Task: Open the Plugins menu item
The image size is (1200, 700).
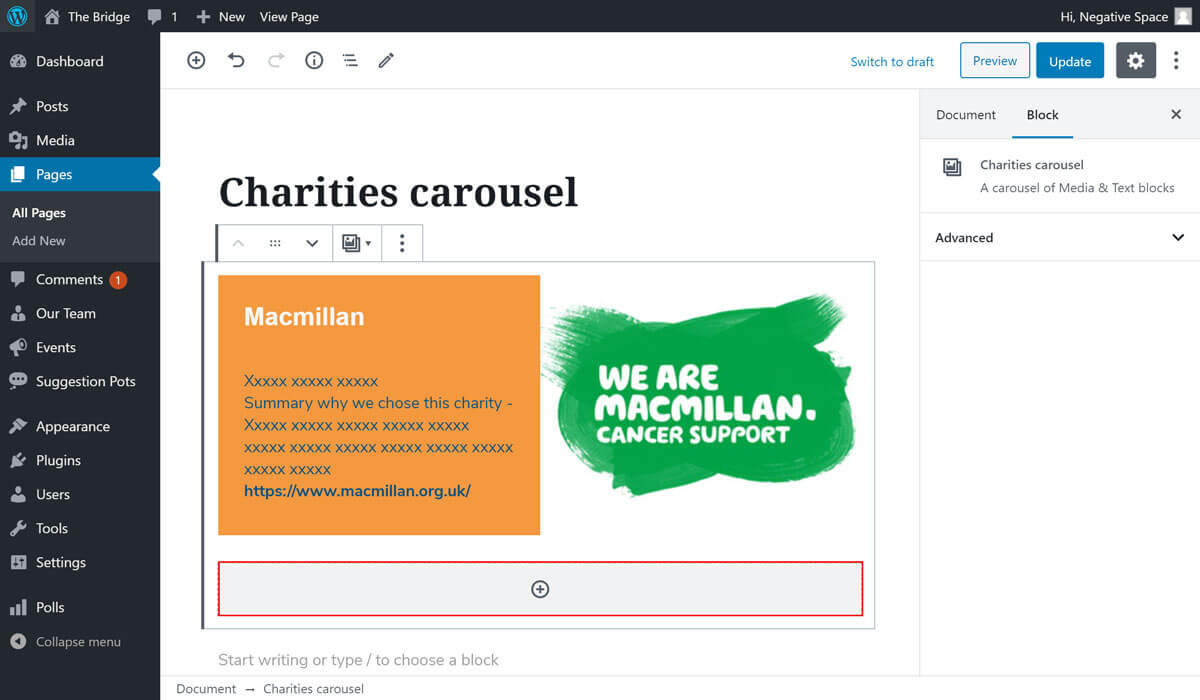Action: 58,460
